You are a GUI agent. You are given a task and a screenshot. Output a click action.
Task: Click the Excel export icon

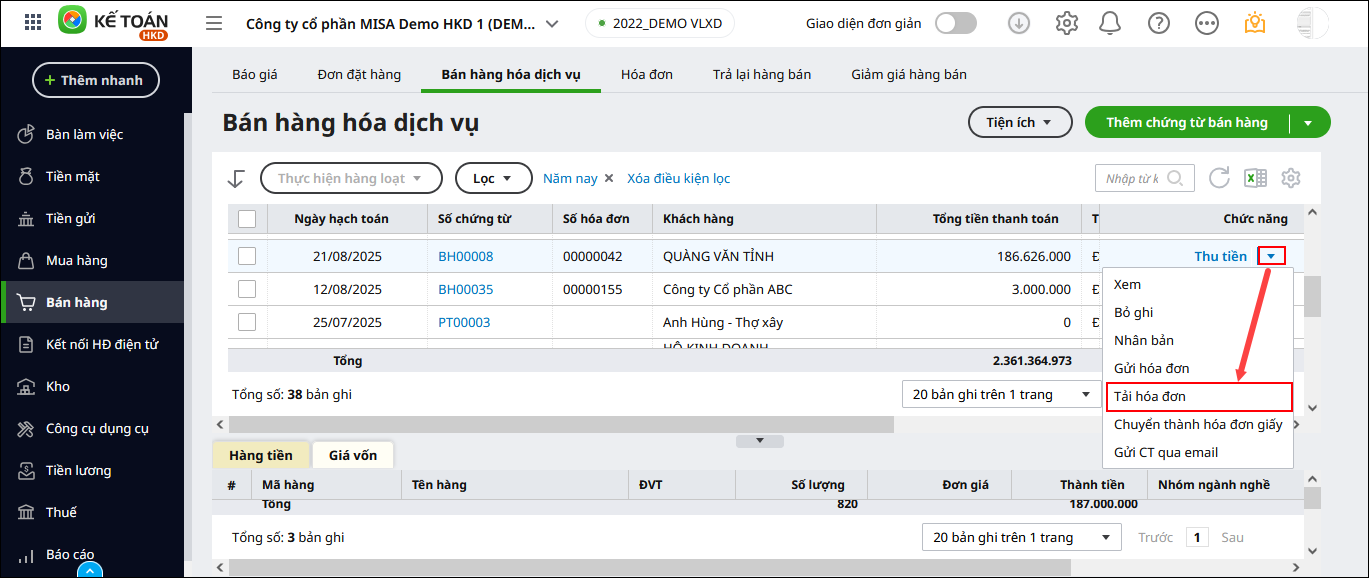[1255, 178]
